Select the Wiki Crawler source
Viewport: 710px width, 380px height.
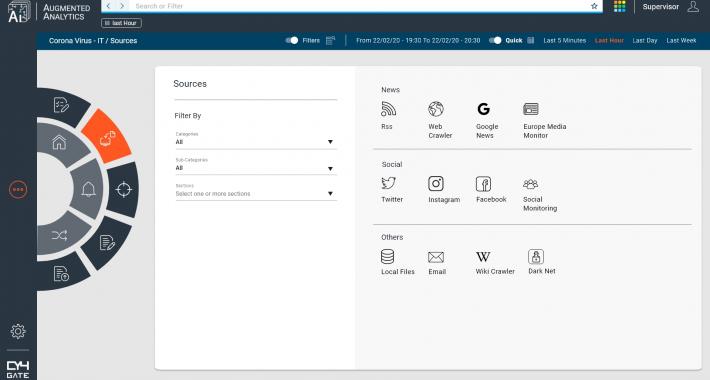(494, 262)
